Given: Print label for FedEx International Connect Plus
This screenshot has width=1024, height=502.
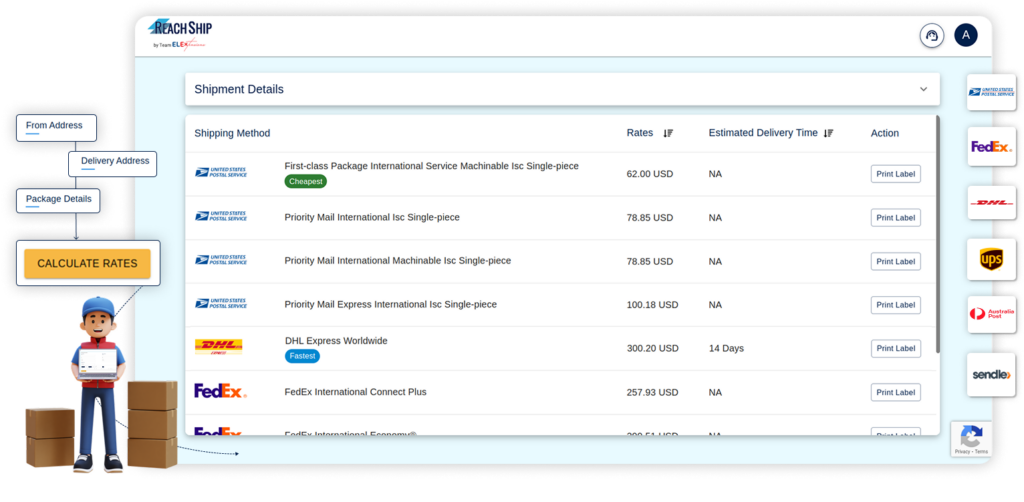Looking at the screenshot, I should (x=895, y=392).
